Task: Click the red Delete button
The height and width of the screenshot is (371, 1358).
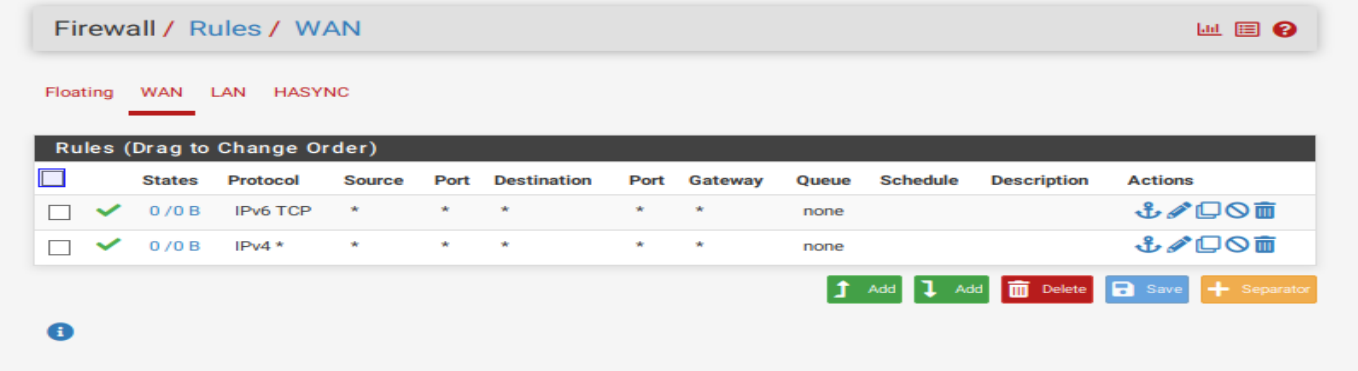Action: pyautogui.click(x=1047, y=289)
